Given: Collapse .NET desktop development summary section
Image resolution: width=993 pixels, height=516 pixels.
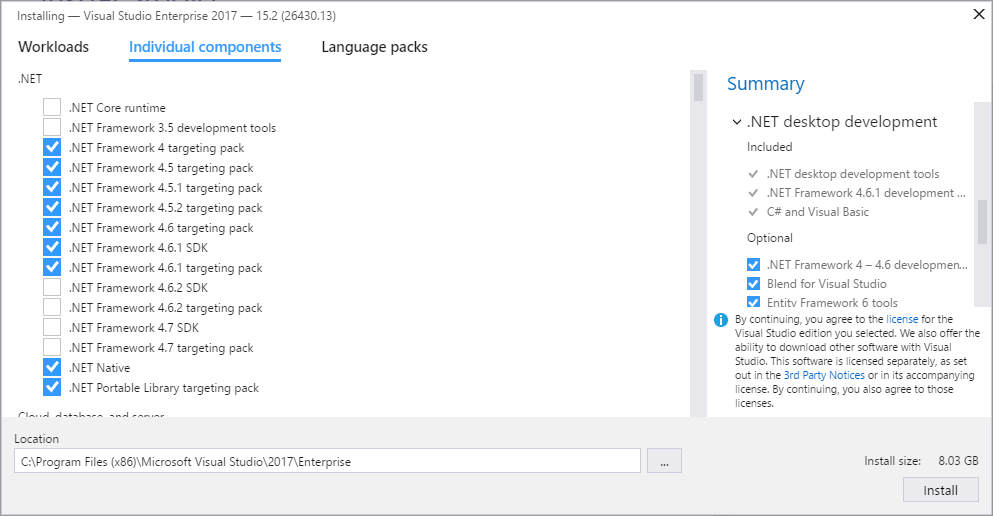Looking at the screenshot, I should click(x=737, y=122).
